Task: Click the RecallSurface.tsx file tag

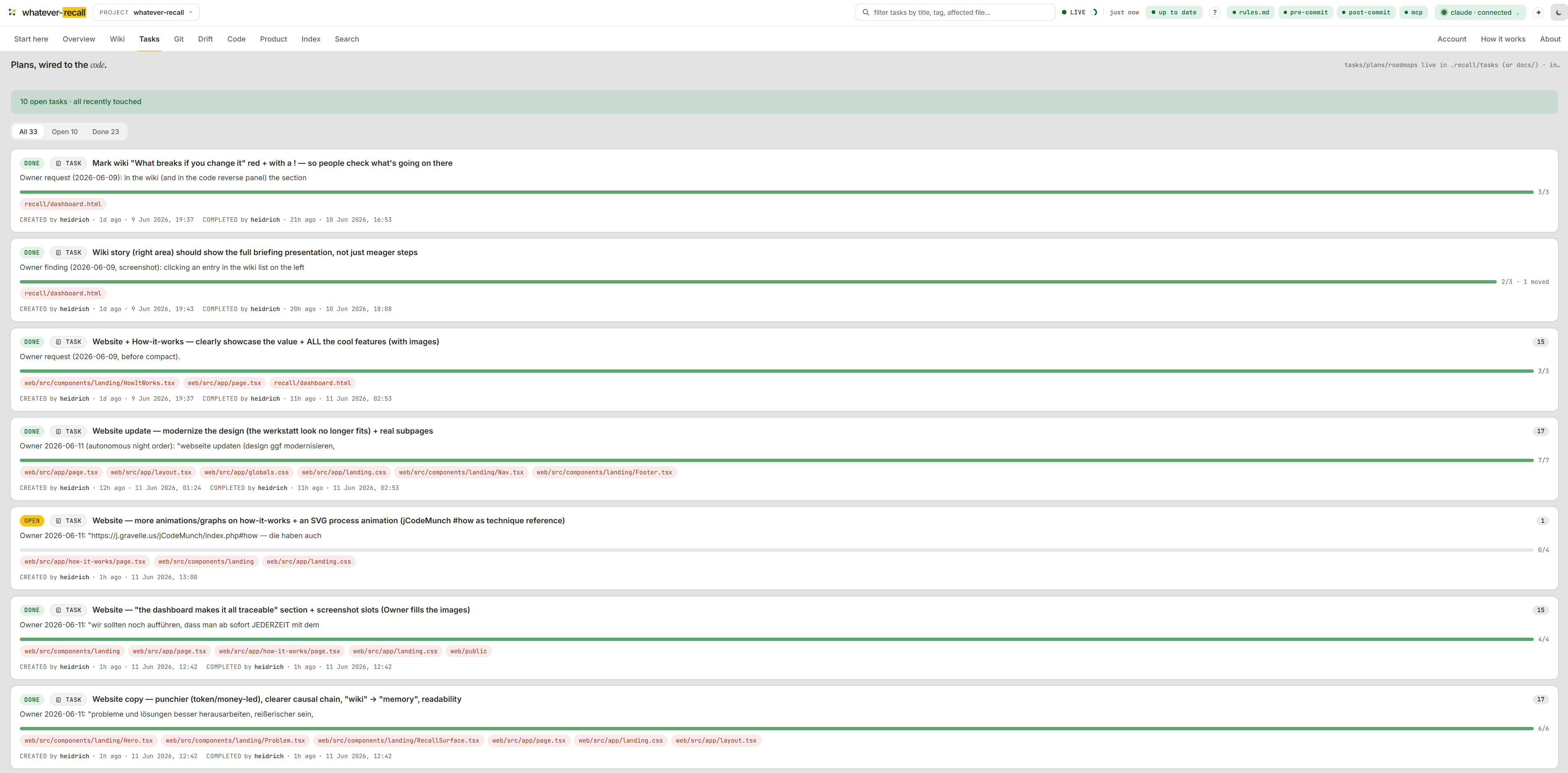Action: point(398,741)
